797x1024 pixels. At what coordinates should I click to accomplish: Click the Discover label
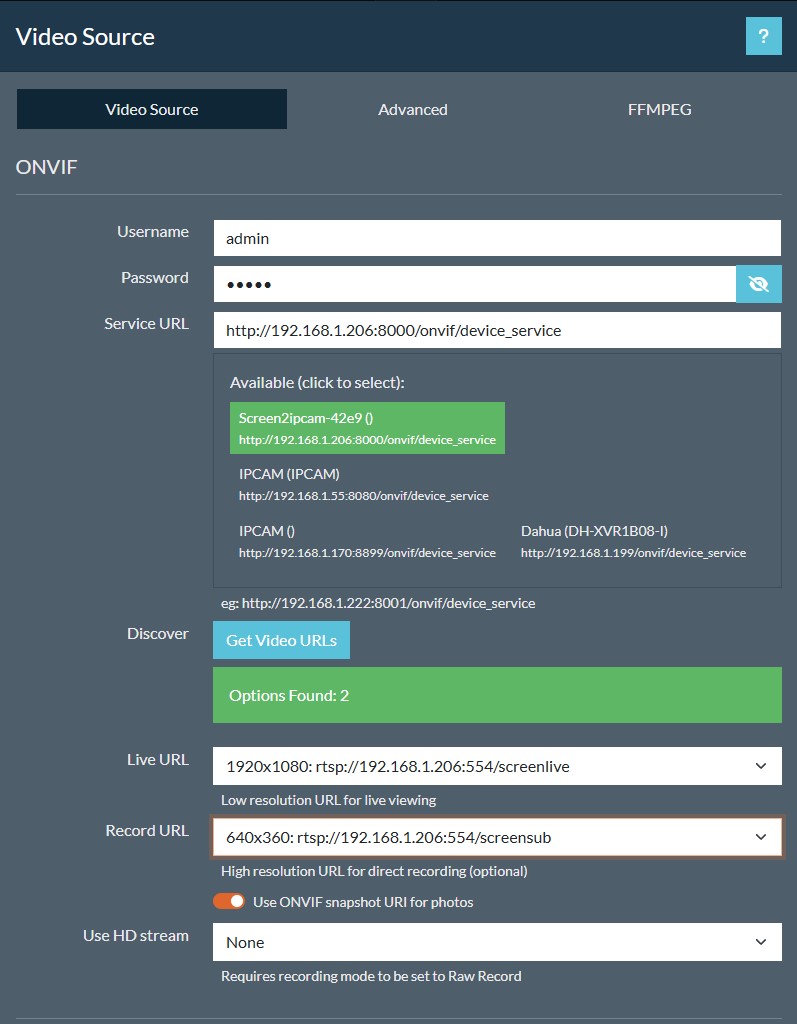pos(157,633)
